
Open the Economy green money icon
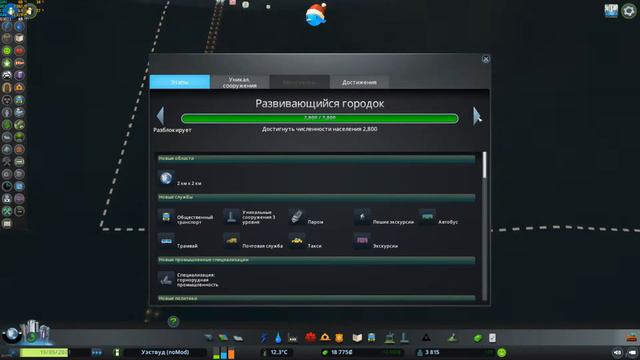pyautogui.click(x=478, y=338)
